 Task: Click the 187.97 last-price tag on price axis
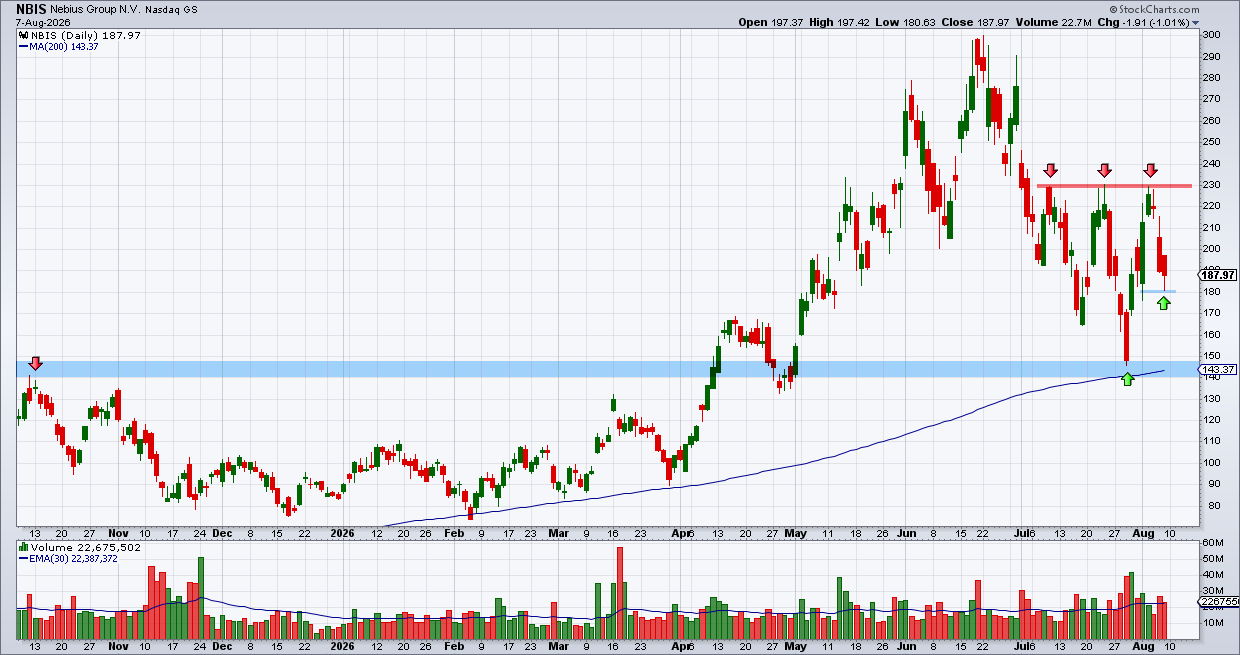(1220, 275)
